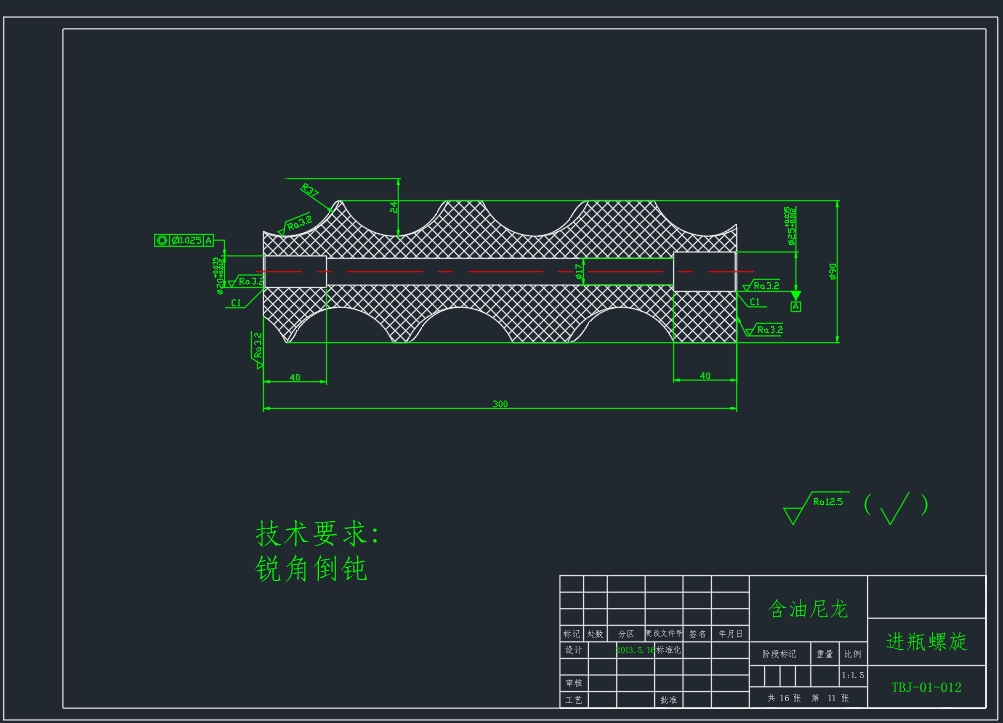Viewport: 1003px width, 723px height.
Task: Click the 年月日 cell
Action: (x=731, y=633)
